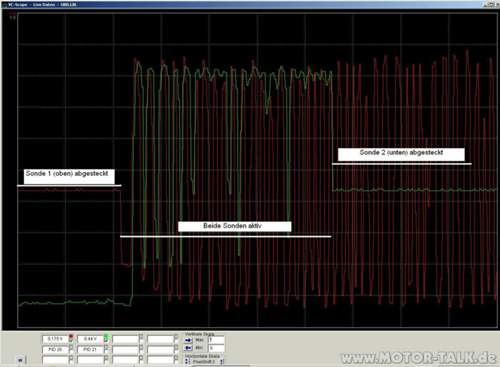
Task: Toggle checkbox beside third column top field
Action: tap(141, 338)
